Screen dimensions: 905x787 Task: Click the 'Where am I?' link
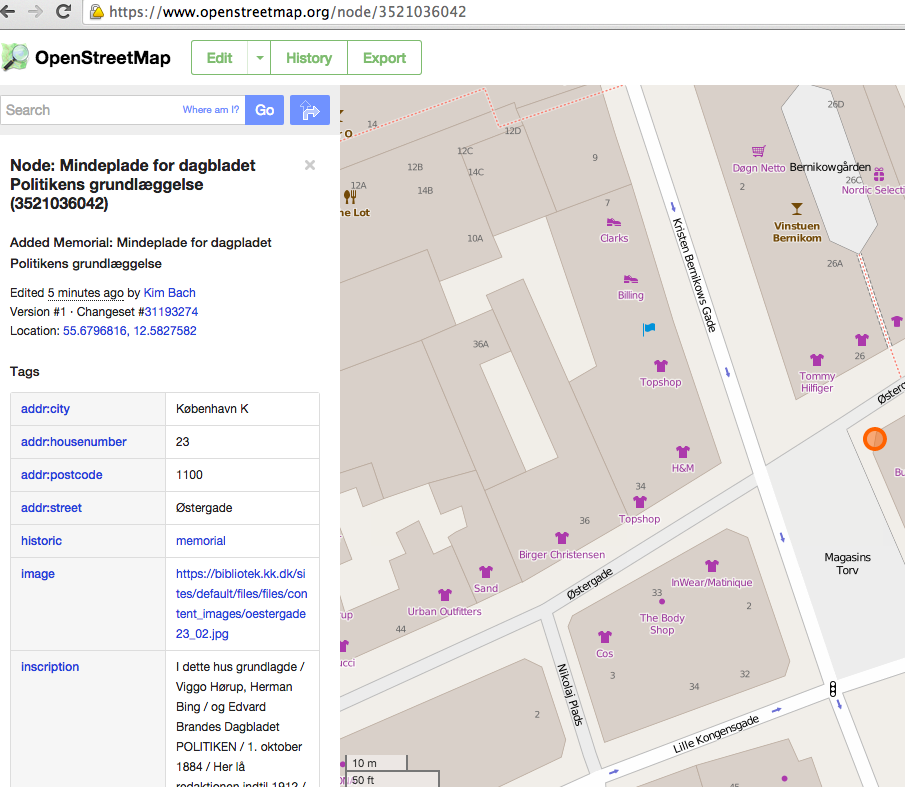(x=211, y=110)
